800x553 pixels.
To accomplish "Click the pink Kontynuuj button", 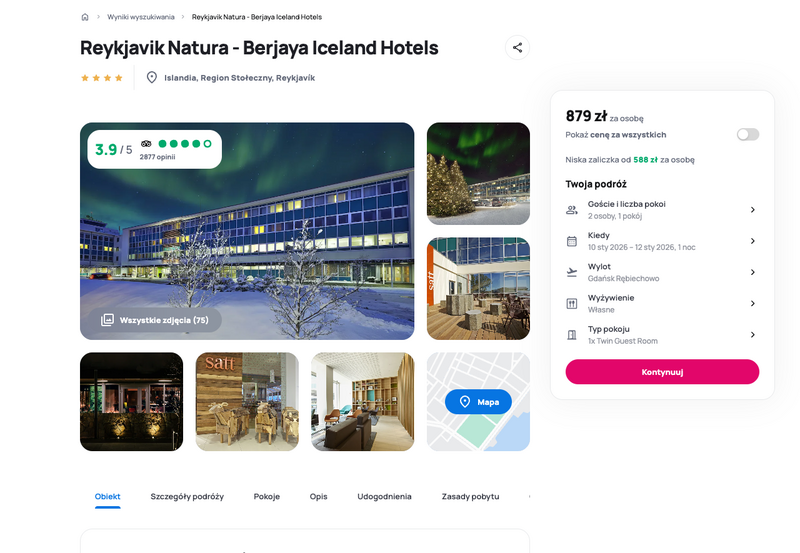I will [x=662, y=372].
